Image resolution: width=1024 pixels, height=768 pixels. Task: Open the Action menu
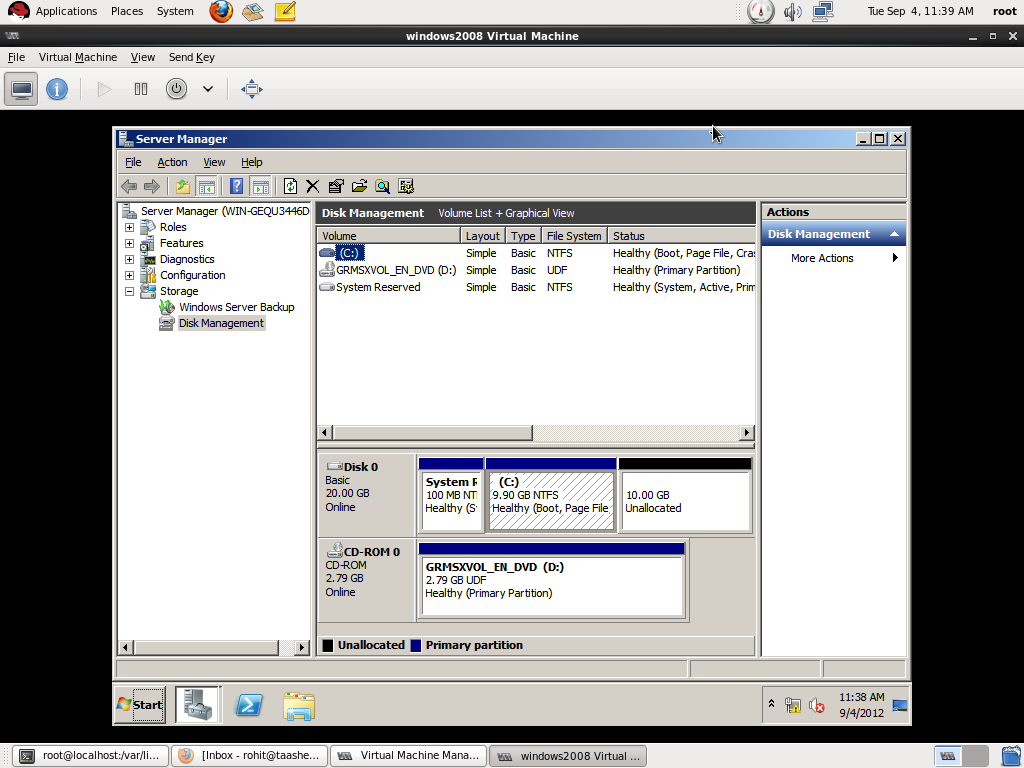pos(172,162)
